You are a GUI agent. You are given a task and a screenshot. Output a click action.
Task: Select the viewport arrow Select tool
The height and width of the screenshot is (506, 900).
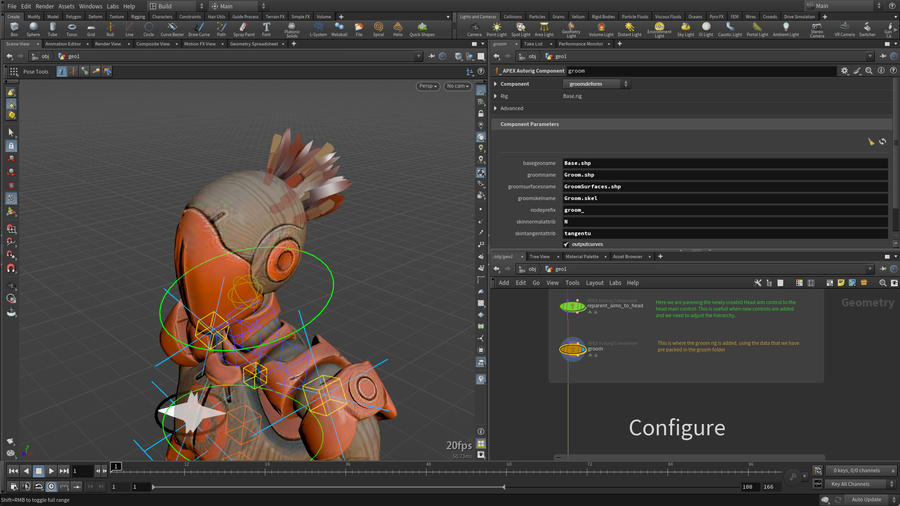click(11, 133)
